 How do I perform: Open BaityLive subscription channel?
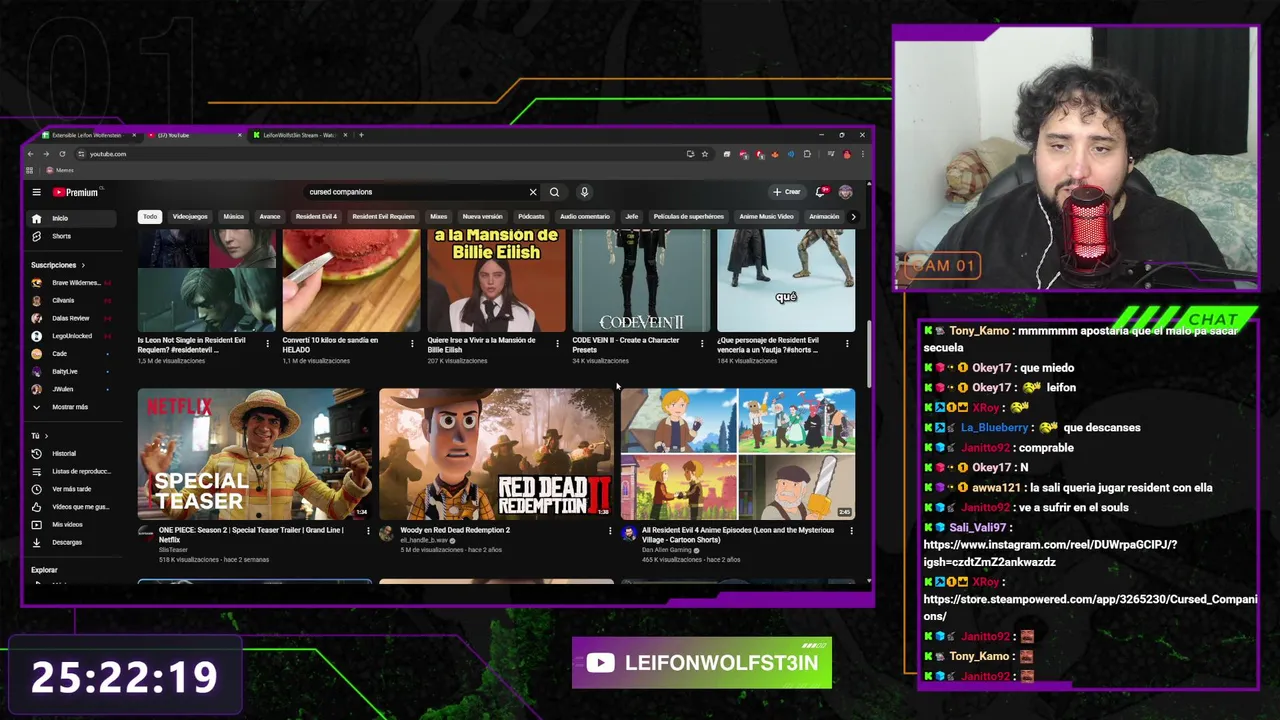[x=72, y=371]
